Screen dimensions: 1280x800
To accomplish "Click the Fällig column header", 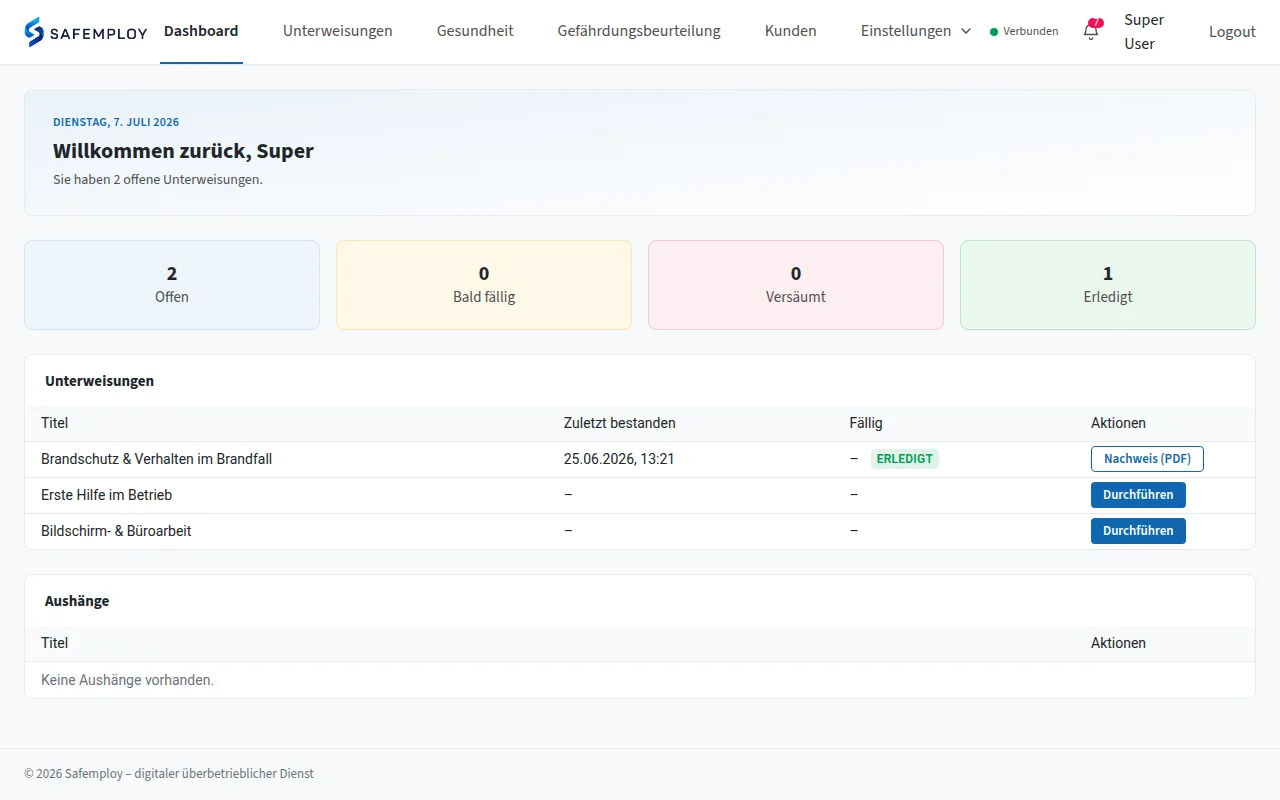I will click(x=866, y=423).
